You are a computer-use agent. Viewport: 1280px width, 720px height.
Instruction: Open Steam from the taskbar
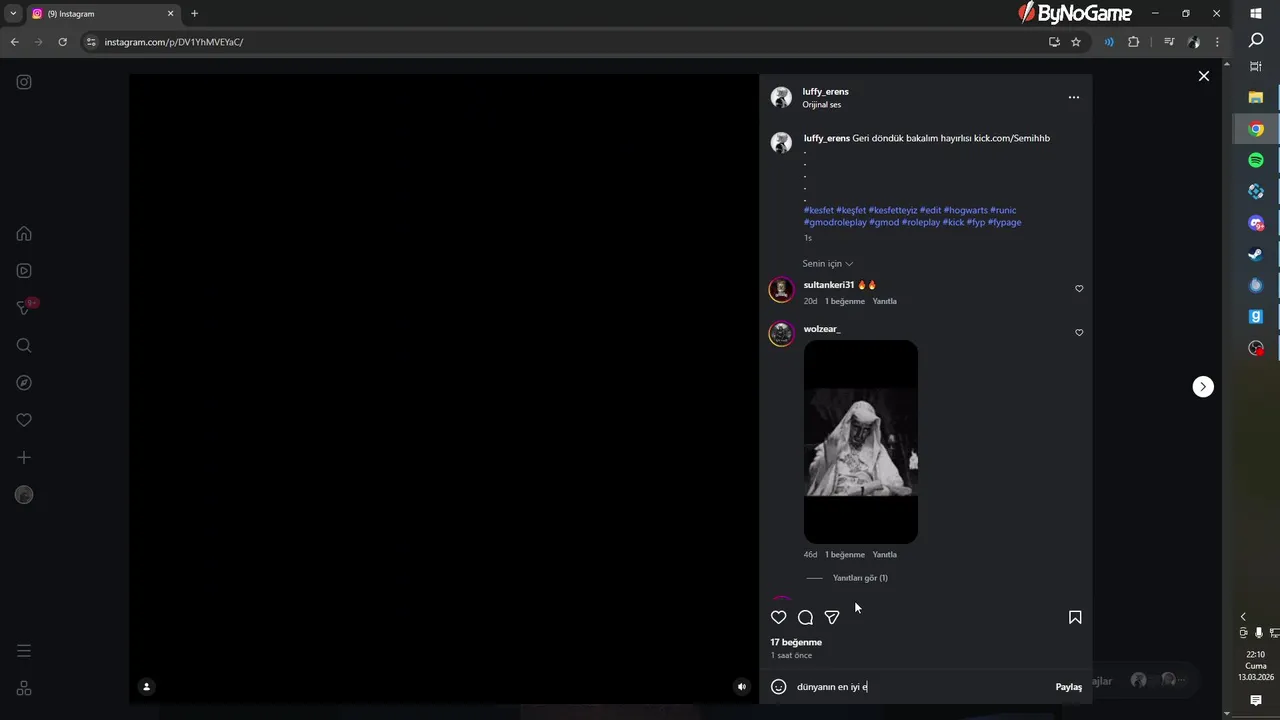(1256, 254)
